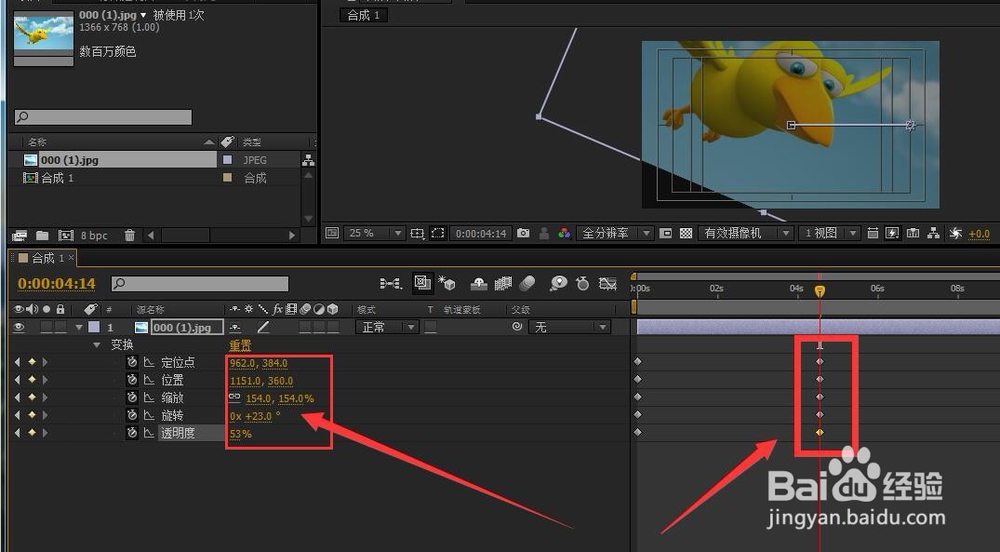Adjust the exposure value +0.0
Viewport: 1000px width, 552px height.
click(x=979, y=234)
